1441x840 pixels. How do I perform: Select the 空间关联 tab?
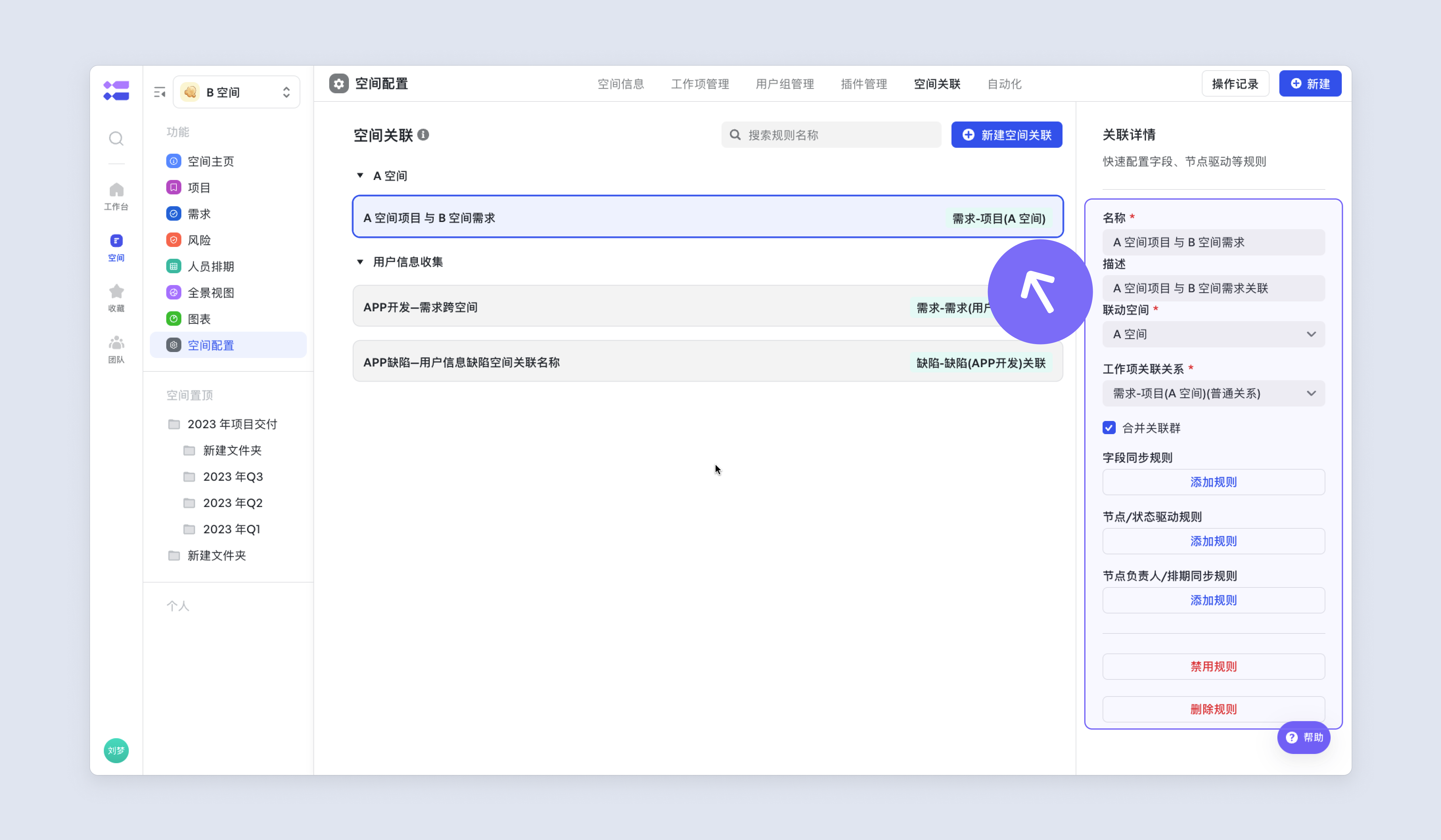(x=937, y=84)
